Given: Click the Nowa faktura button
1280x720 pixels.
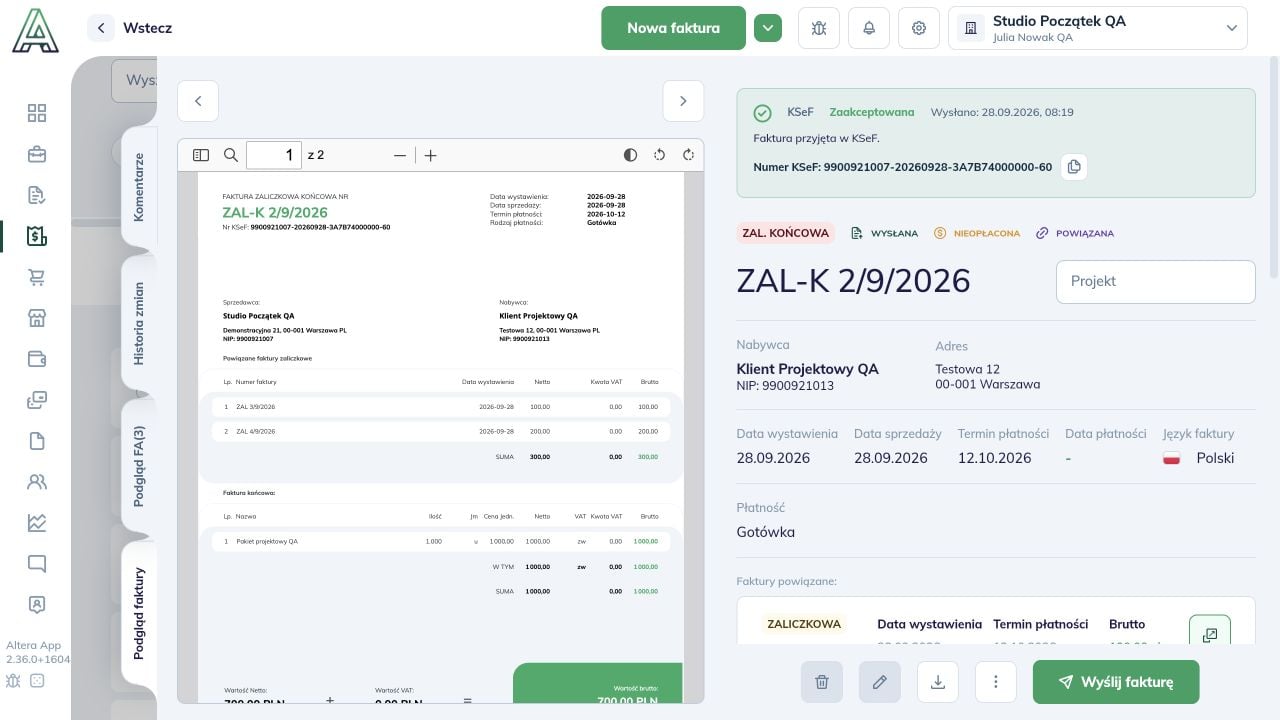Looking at the screenshot, I should click(674, 28).
